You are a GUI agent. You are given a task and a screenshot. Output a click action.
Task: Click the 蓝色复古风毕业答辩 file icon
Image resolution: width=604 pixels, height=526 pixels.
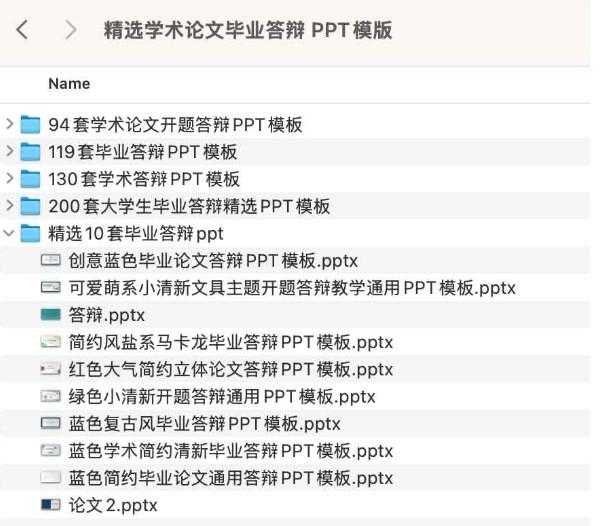point(50,423)
